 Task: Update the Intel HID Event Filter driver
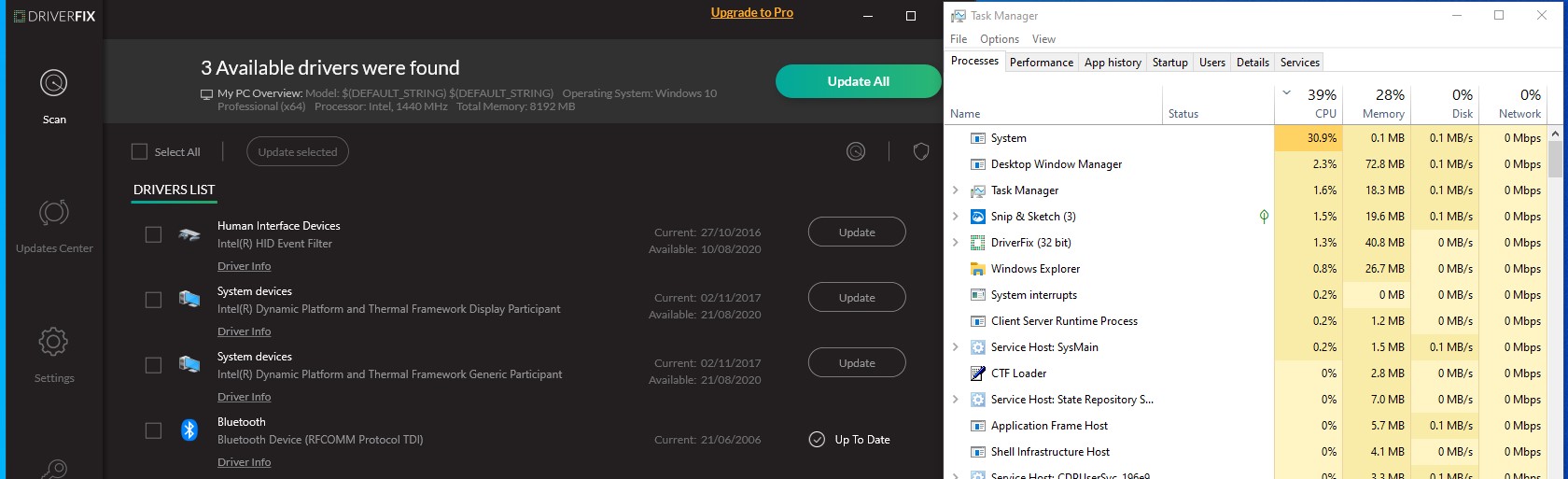[x=857, y=232]
